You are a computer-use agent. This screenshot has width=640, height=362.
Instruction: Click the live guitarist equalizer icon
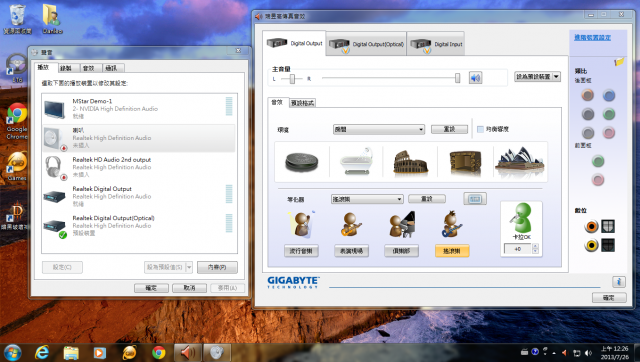[351, 224]
